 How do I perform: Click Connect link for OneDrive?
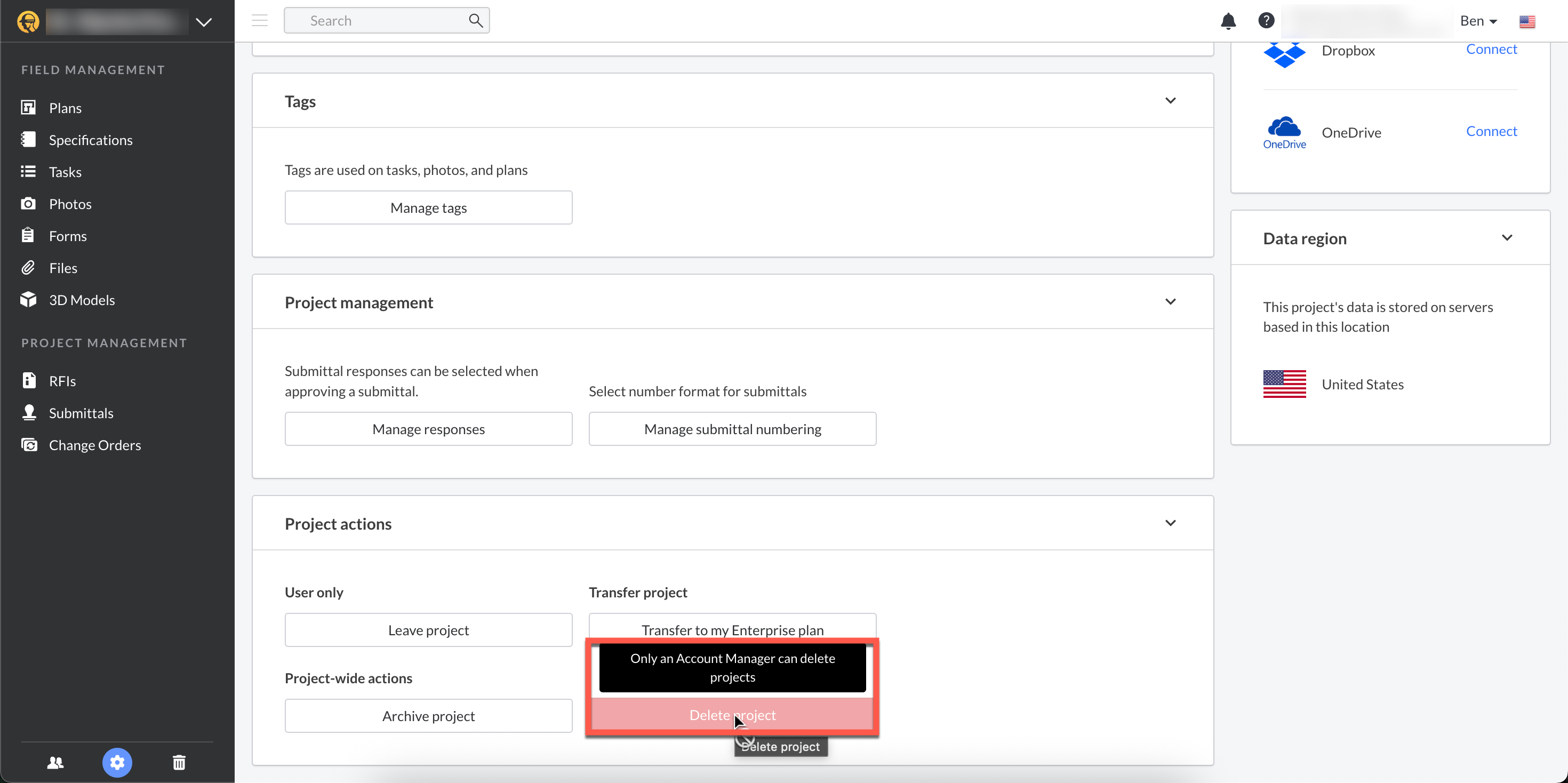coord(1491,131)
